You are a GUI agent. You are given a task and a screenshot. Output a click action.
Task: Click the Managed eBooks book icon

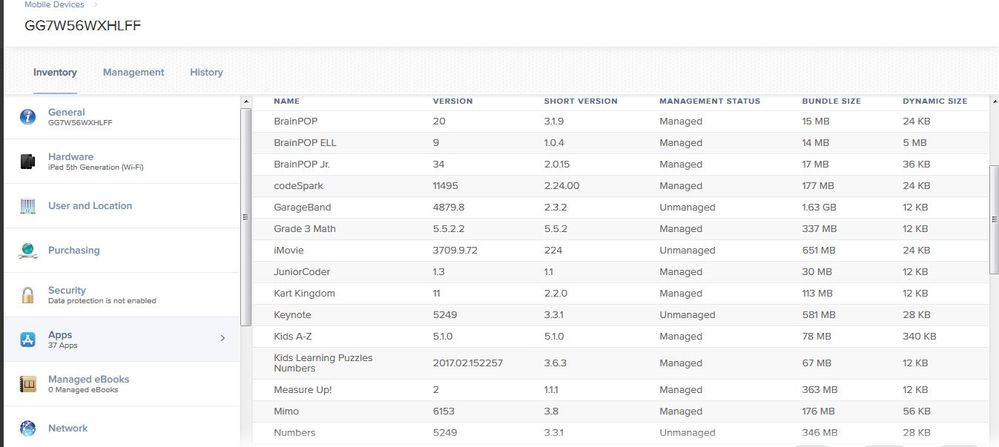(27, 384)
